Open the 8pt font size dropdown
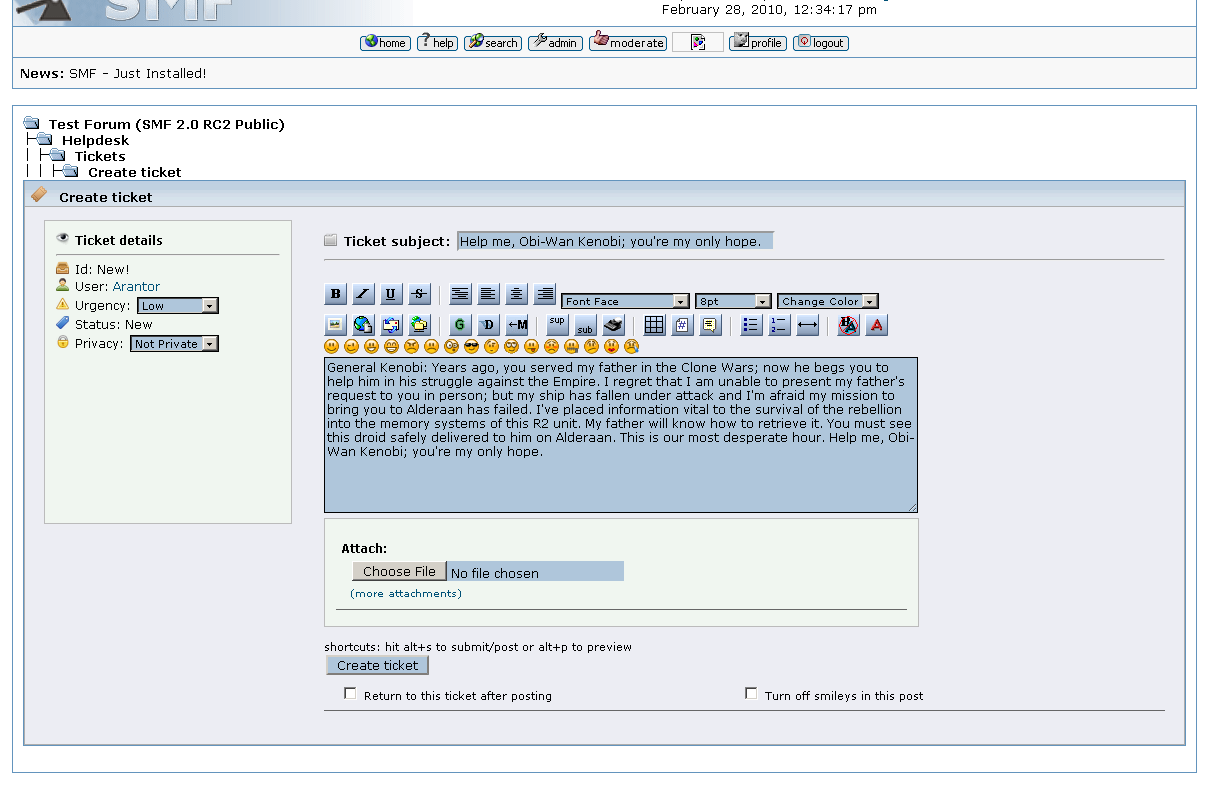Image resolution: width=1220 pixels, height=793 pixels. pyautogui.click(x=734, y=301)
